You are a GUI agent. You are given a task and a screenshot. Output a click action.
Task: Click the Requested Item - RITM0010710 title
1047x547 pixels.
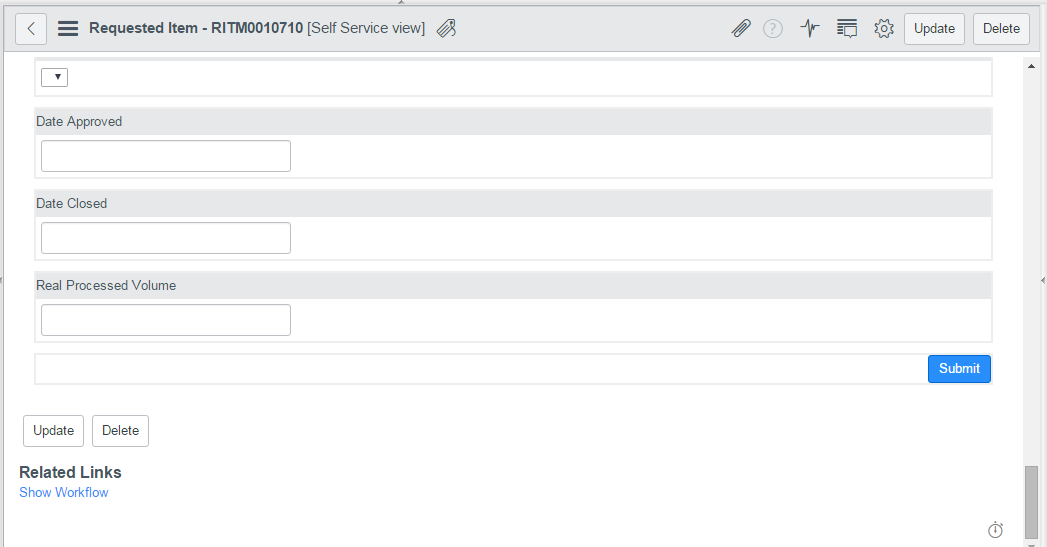tap(196, 28)
